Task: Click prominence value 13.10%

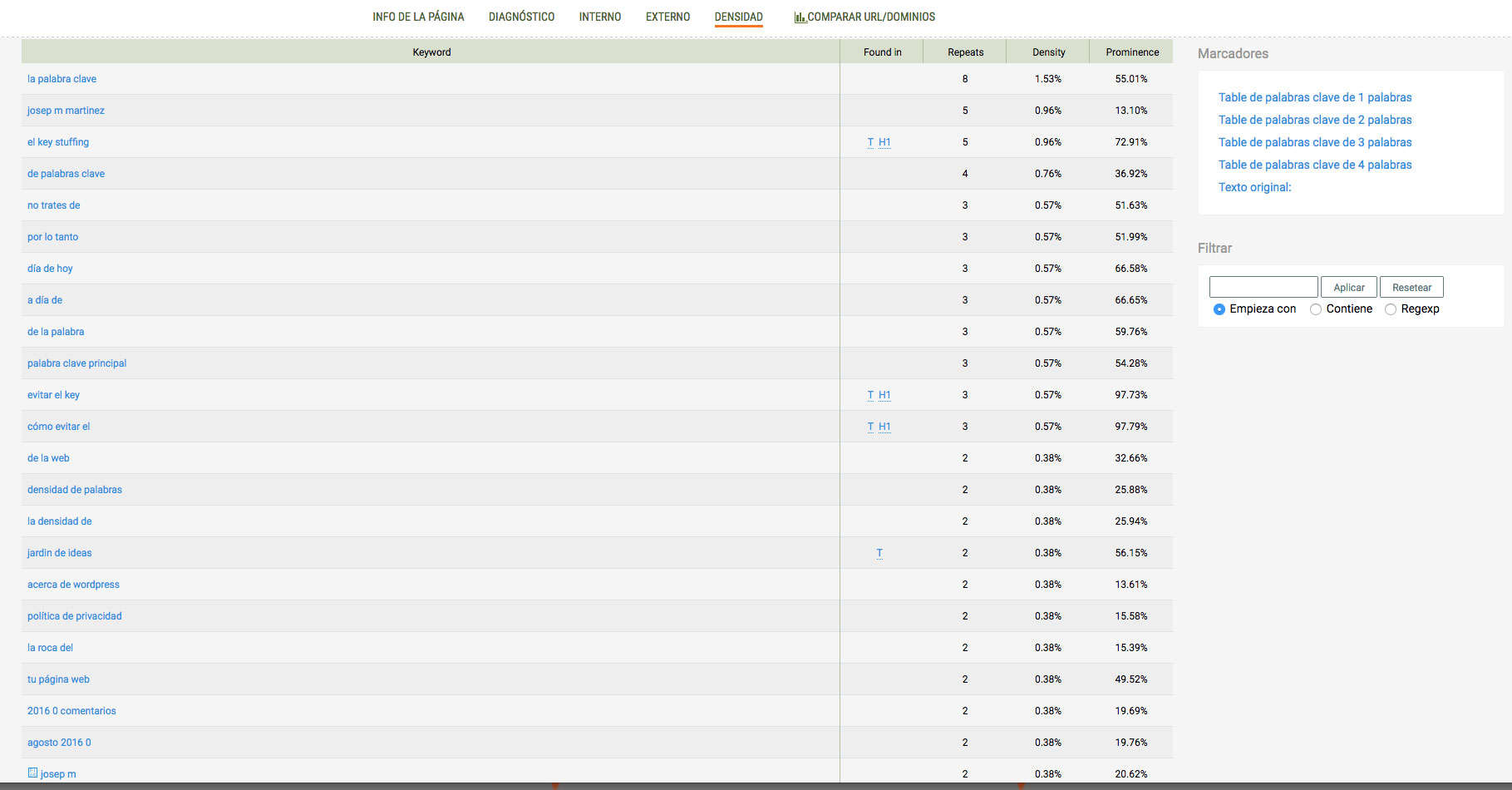Action: point(1131,111)
